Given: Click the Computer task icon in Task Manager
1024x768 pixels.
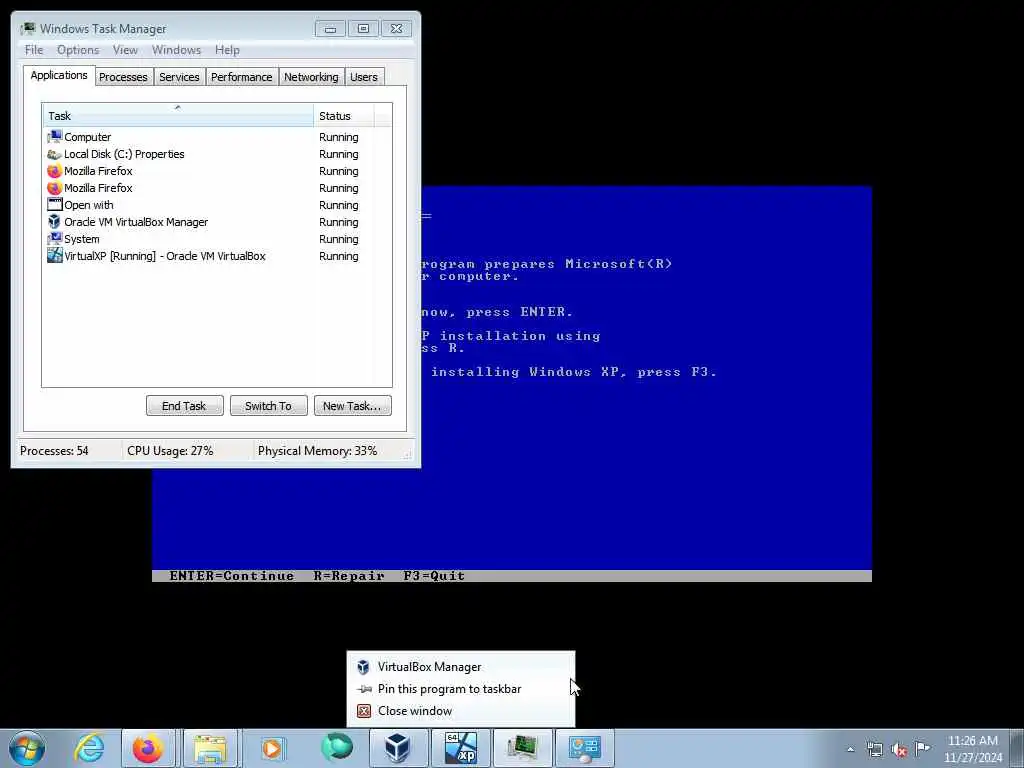Looking at the screenshot, I should (x=54, y=136).
